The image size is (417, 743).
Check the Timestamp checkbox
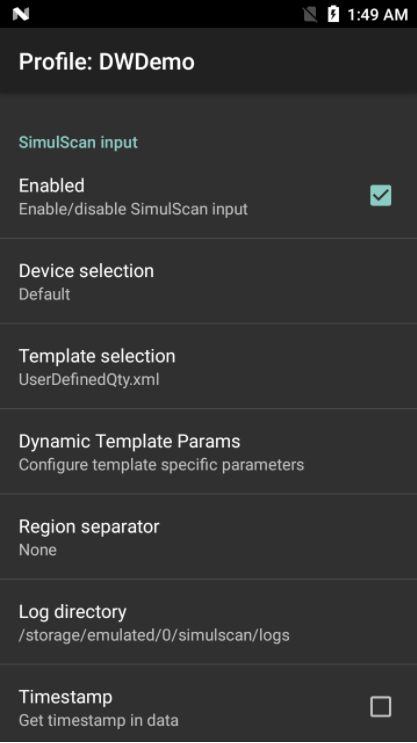point(381,707)
